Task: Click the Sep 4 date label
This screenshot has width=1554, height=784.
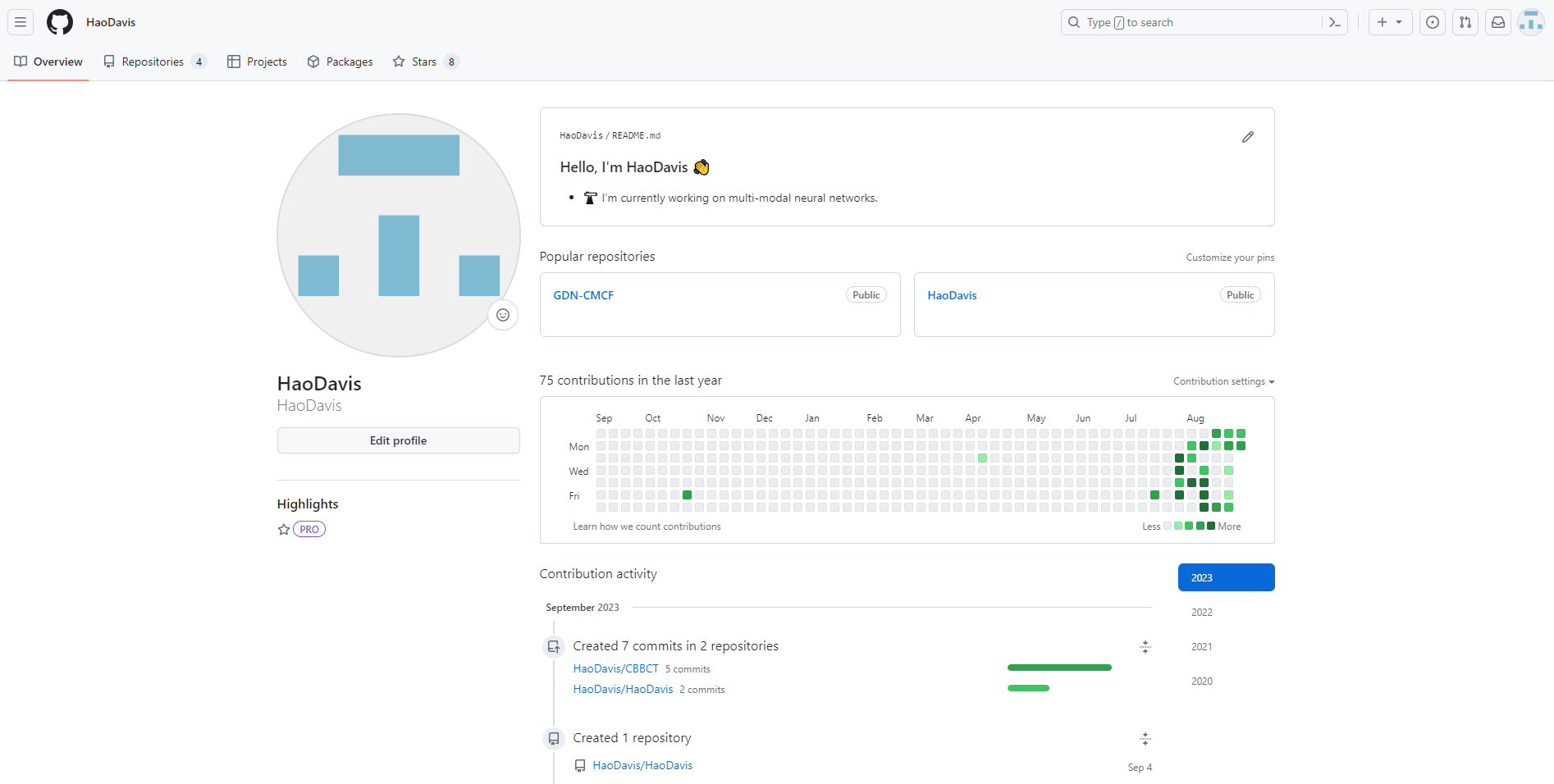Action: pyautogui.click(x=1140, y=768)
